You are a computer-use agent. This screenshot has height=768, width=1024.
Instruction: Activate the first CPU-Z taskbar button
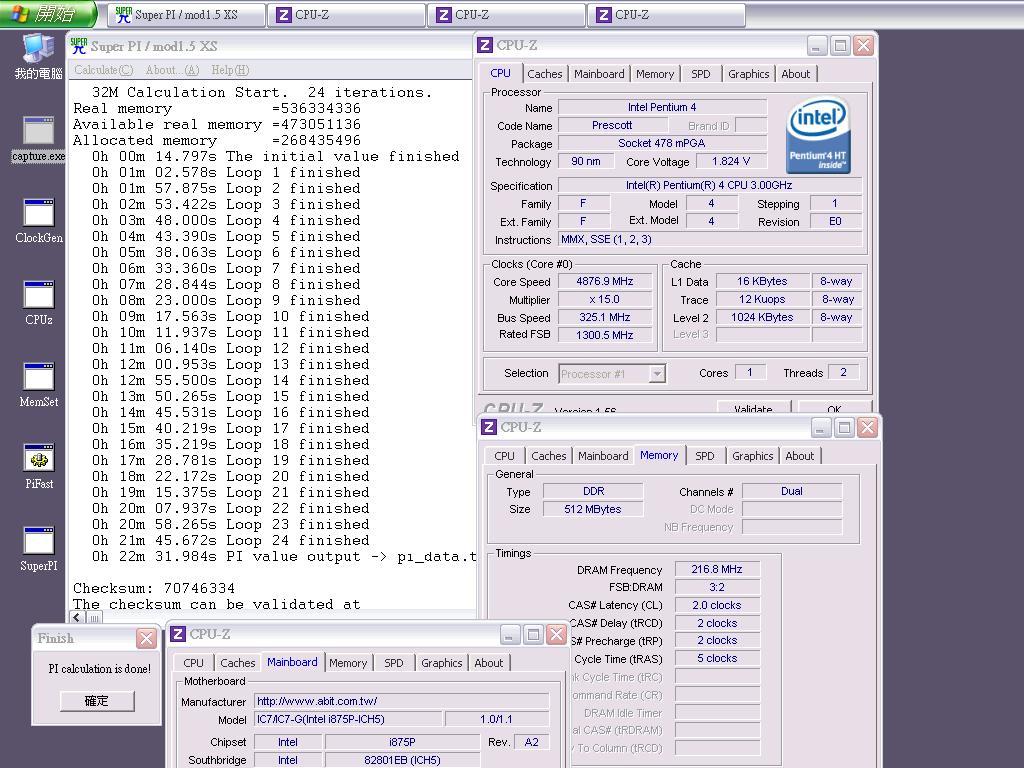point(346,15)
